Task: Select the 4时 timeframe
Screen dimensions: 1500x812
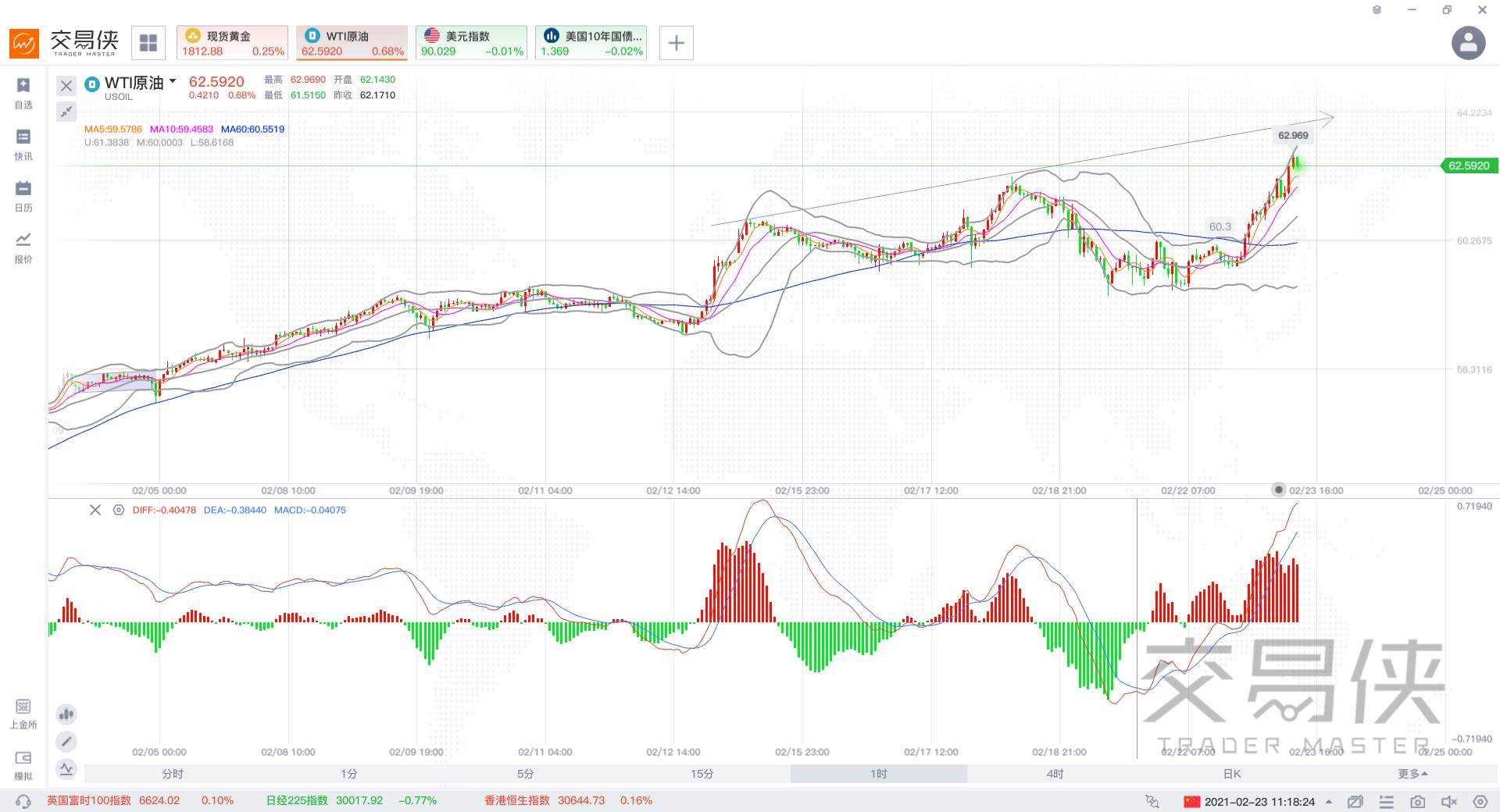Action: click(1055, 774)
